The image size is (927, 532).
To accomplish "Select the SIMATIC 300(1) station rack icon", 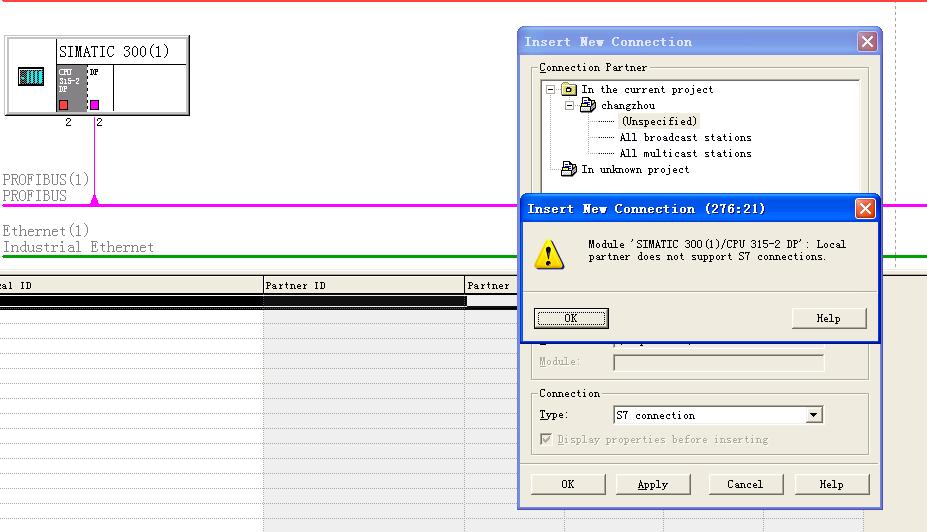I will tap(31, 76).
